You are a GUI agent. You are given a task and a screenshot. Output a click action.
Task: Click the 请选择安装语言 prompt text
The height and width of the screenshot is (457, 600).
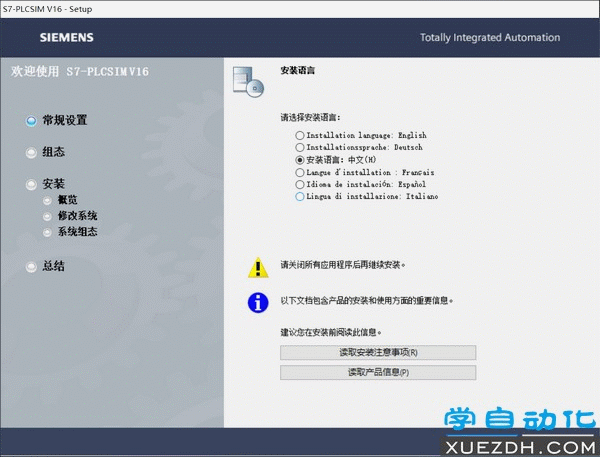pyautogui.click(x=310, y=117)
